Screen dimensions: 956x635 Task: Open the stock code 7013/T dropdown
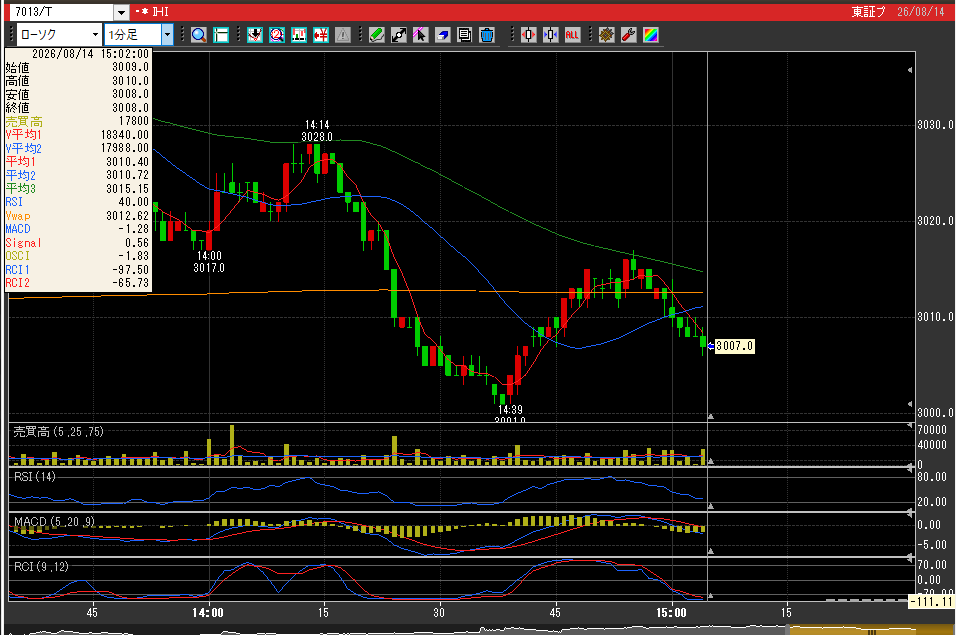[121, 12]
